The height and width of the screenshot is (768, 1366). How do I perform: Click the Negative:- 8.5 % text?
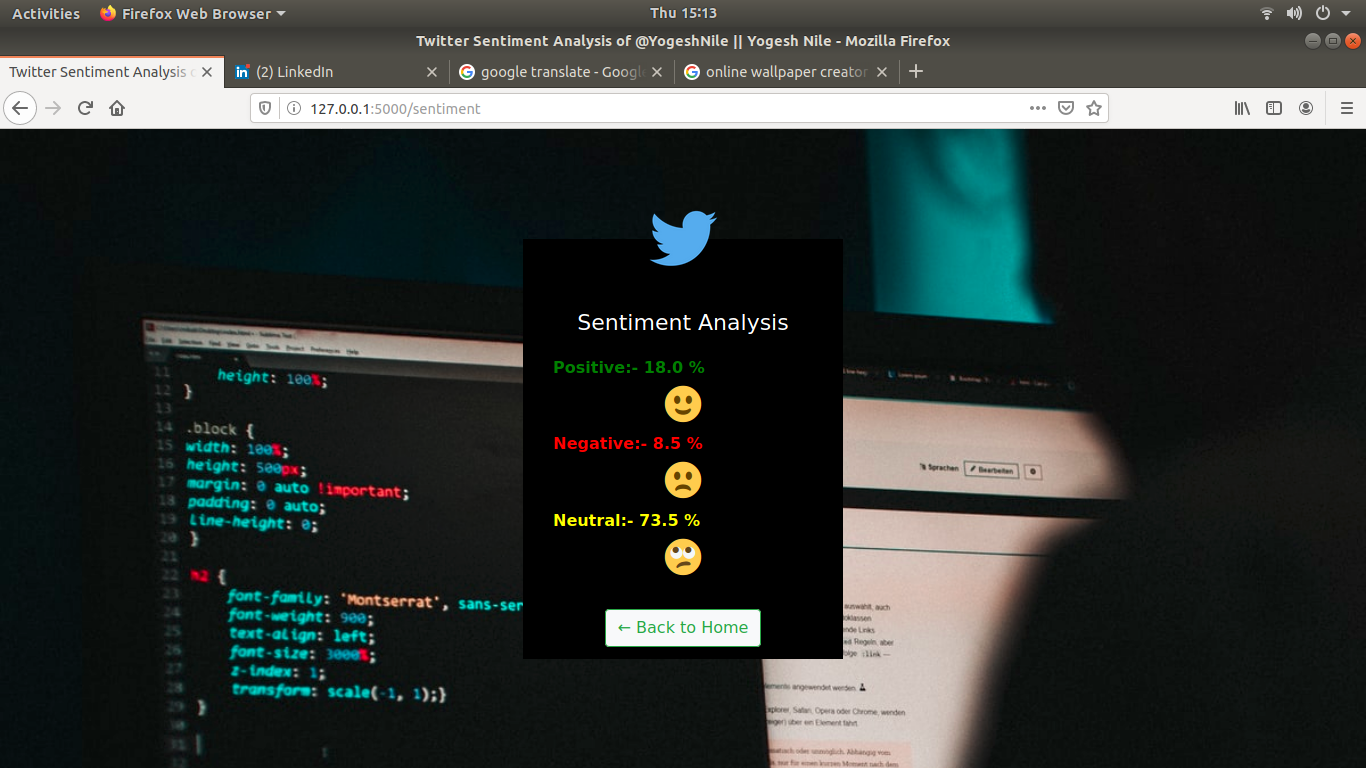click(628, 443)
